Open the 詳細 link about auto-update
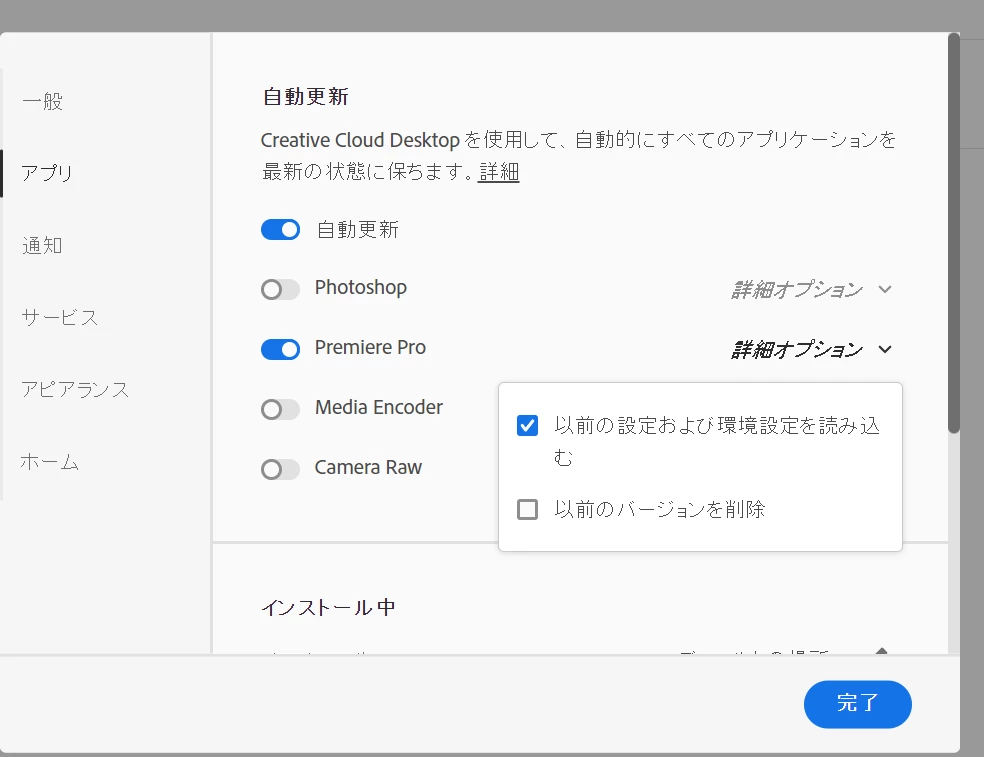This screenshot has width=984, height=757. click(499, 171)
